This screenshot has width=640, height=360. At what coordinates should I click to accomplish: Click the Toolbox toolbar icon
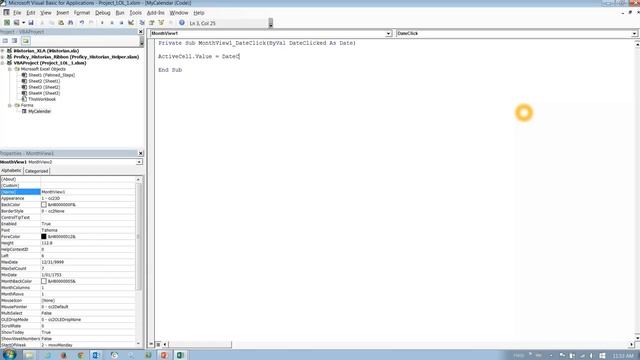[171, 23]
